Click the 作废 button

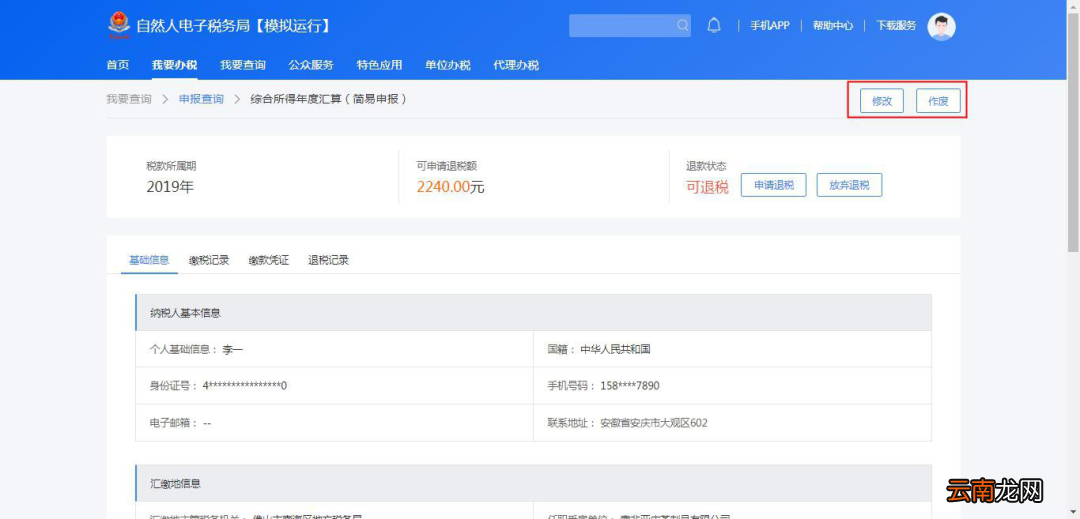(938, 101)
